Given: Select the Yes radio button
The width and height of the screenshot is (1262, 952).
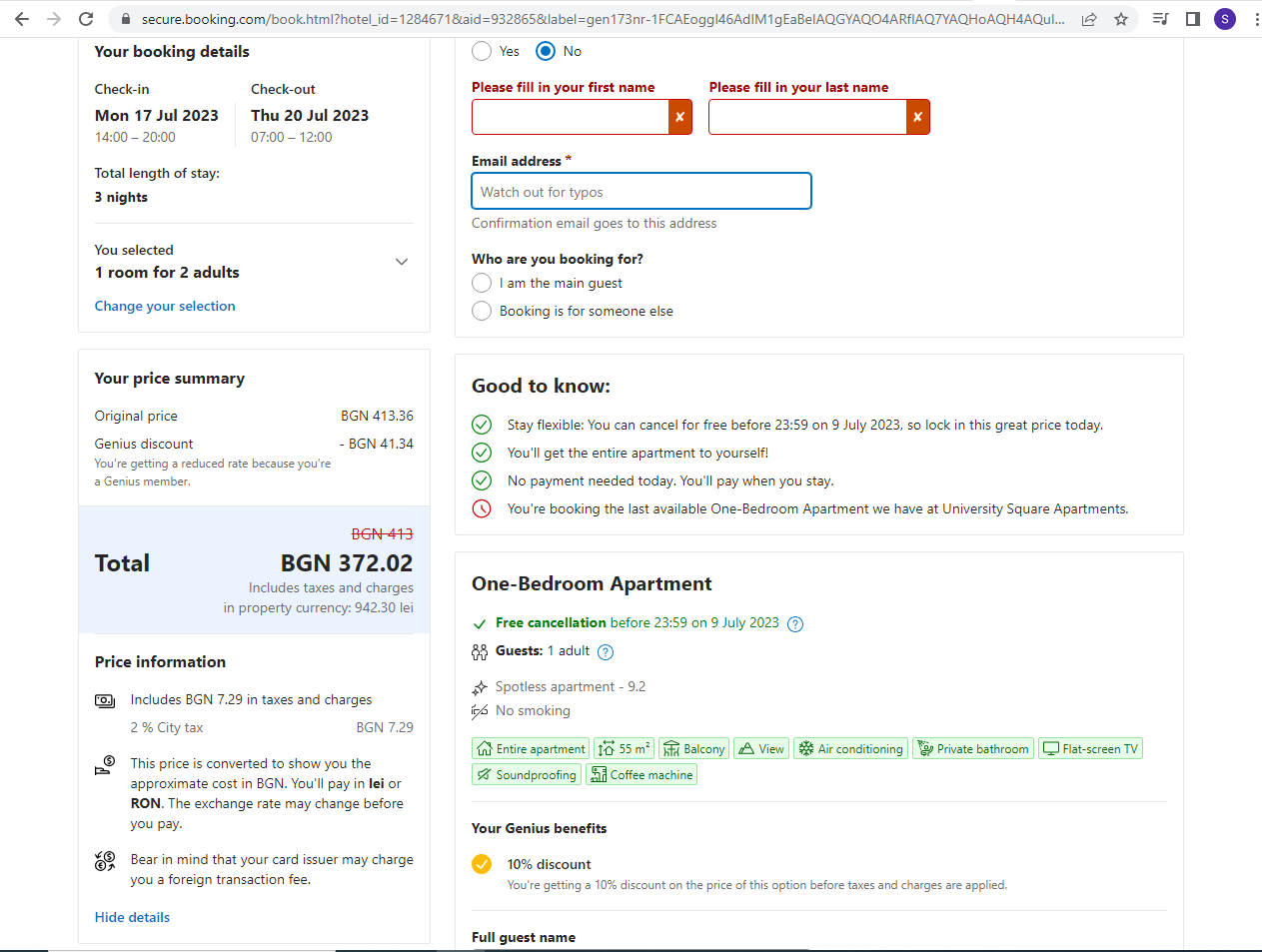Looking at the screenshot, I should pos(482,51).
